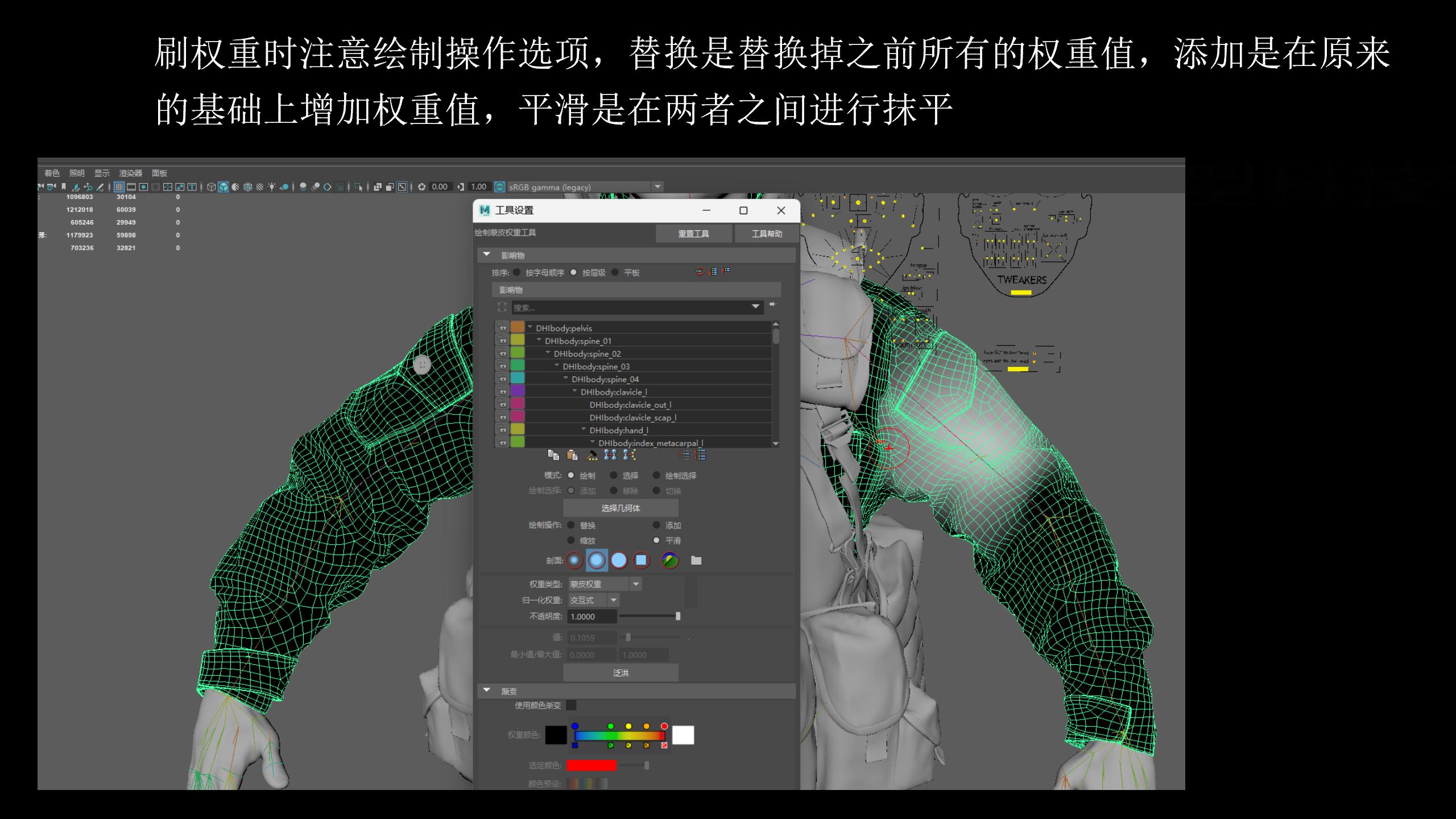Open the 面板 viewport menu
This screenshot has width=1456, height=819.
coord(159,173)
